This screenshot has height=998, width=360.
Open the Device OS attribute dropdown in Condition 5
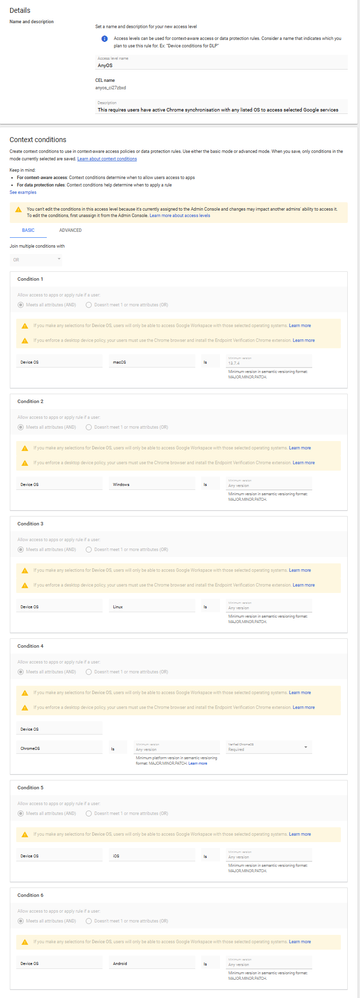(59, 855)
